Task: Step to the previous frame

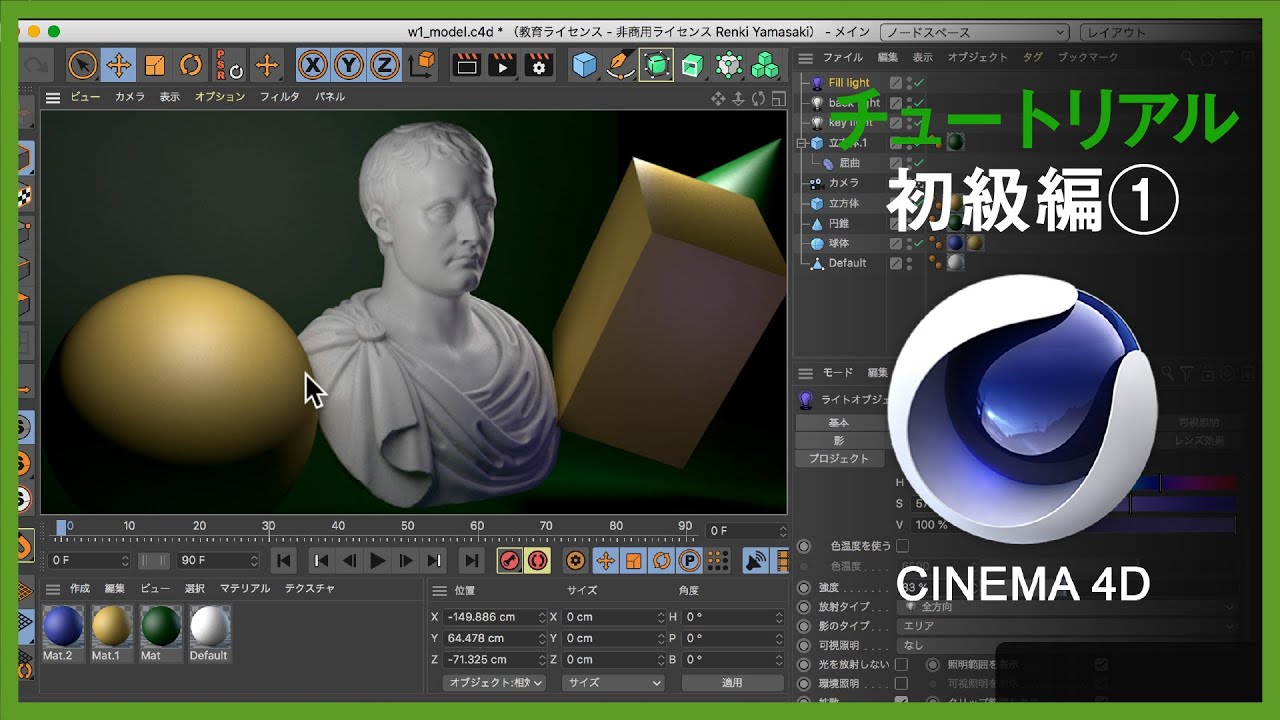Action: point(349,561)
